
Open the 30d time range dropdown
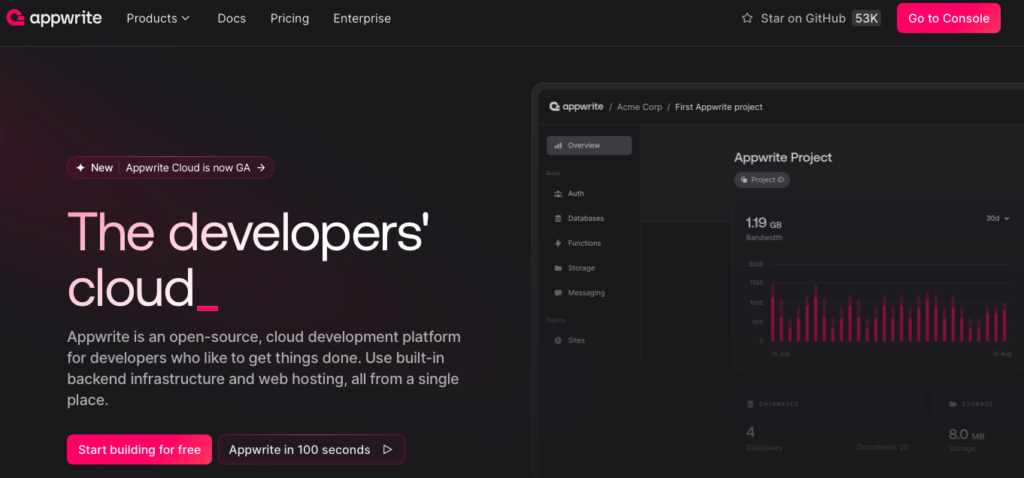tap(997, 218)
